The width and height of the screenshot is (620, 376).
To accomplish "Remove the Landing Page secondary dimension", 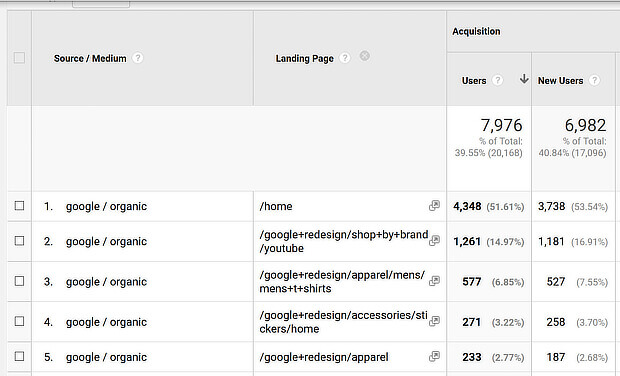I will click(365, 56).
